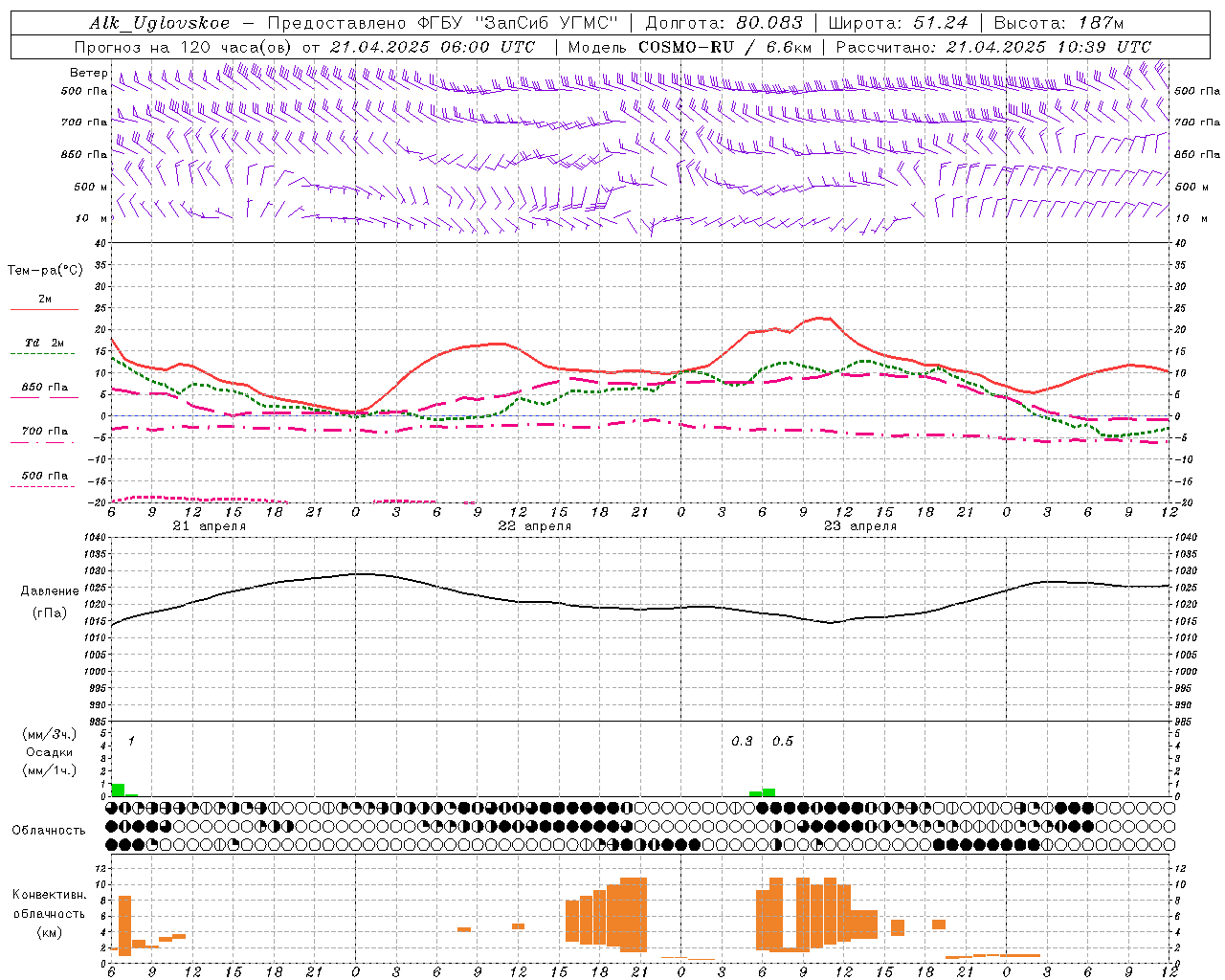Click the (мм/1ч.) precipitation unit label
Screen dimensions: 1225x980
coord(50,770)
